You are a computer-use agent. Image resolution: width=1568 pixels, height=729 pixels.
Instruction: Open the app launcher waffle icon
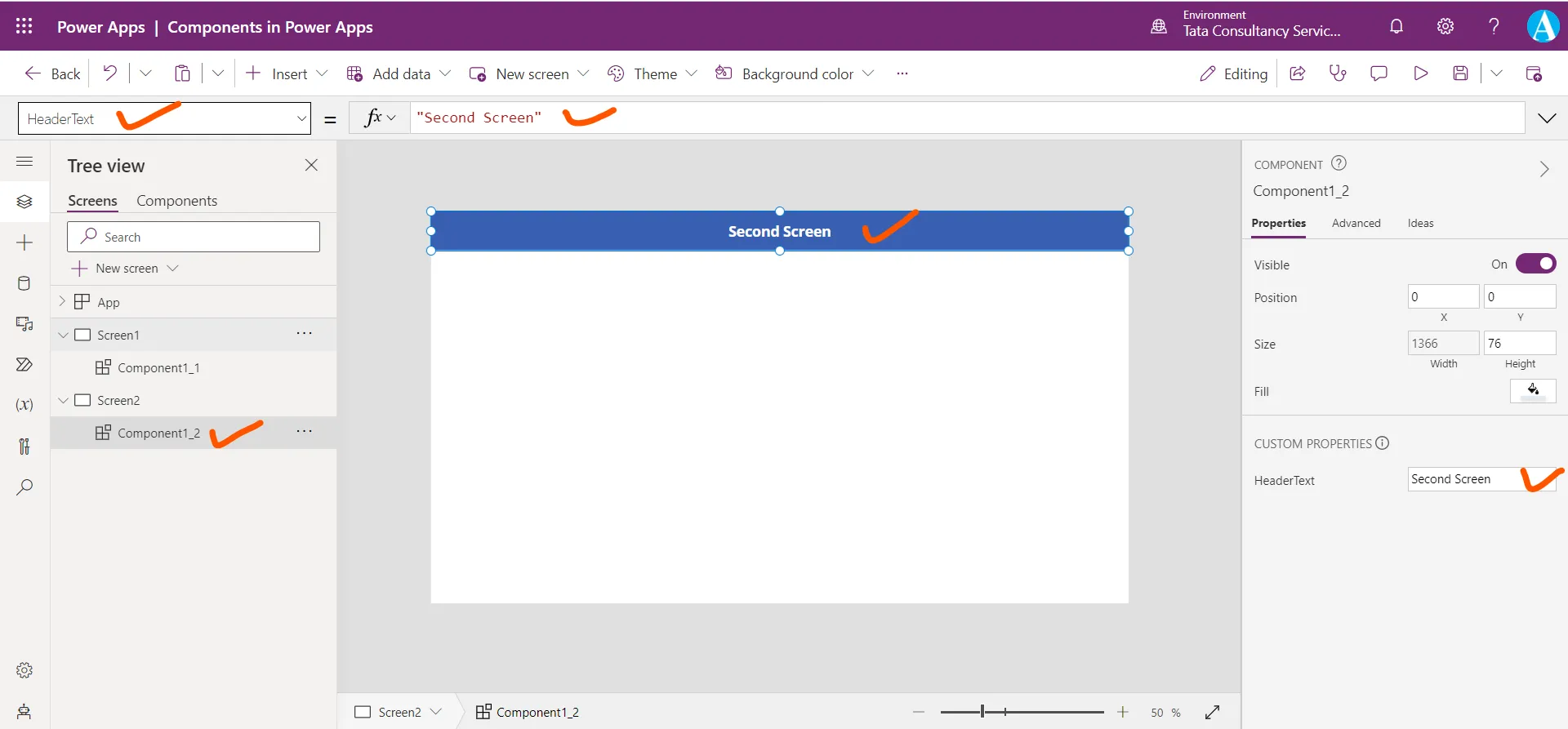pyautogui.click(x=24, y=26)
